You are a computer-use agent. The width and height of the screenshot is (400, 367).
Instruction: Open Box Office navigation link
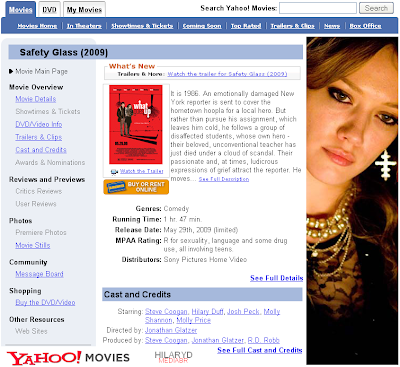point(365,26)
